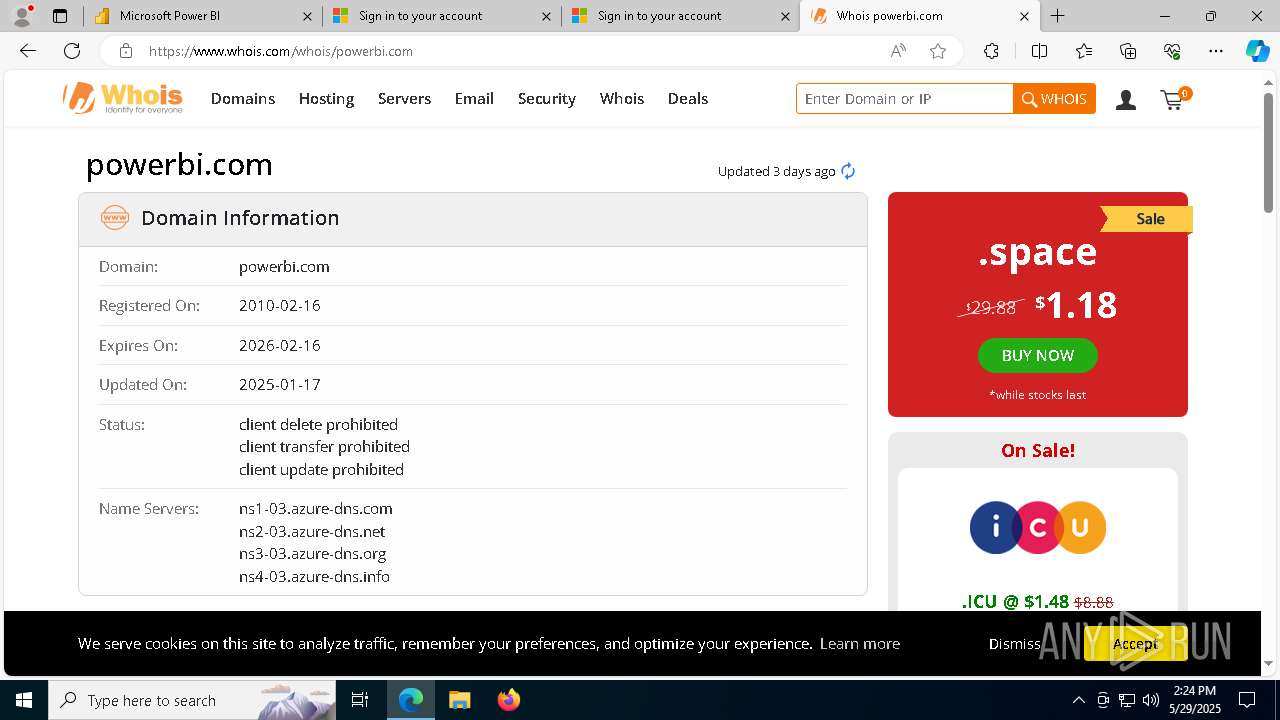Screen dimensions: 1280x720
Task: Open the Deals menu
Action: [688, 98]
